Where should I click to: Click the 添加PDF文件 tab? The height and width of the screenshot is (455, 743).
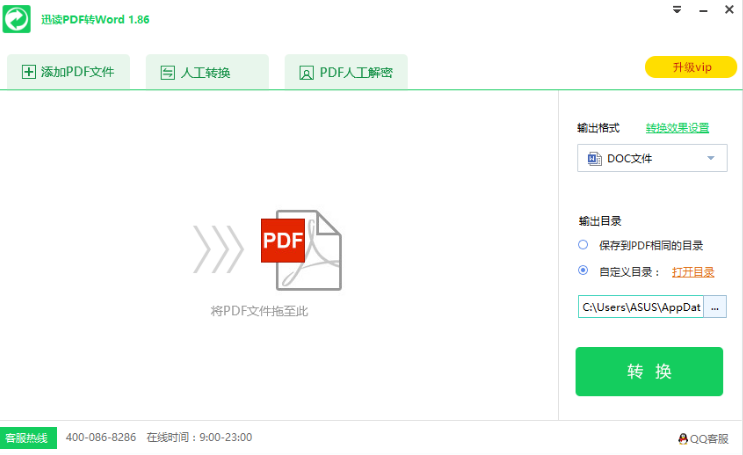pos(68,72)
